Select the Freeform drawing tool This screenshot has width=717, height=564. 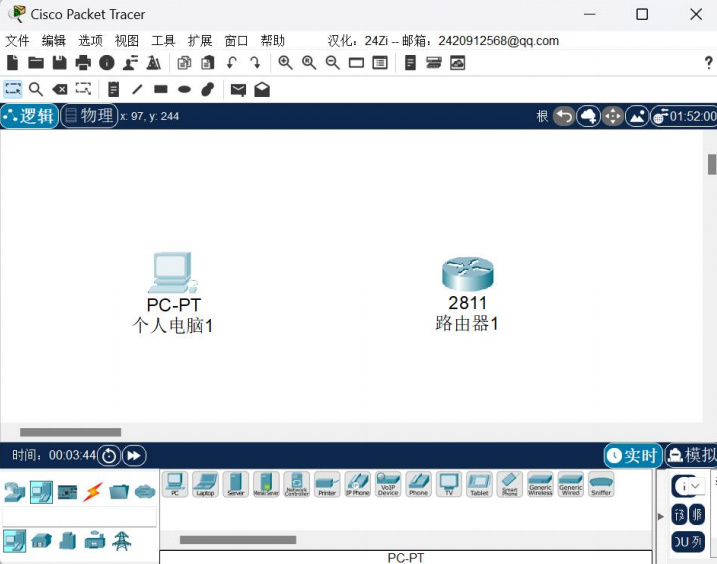click(208, 89)
